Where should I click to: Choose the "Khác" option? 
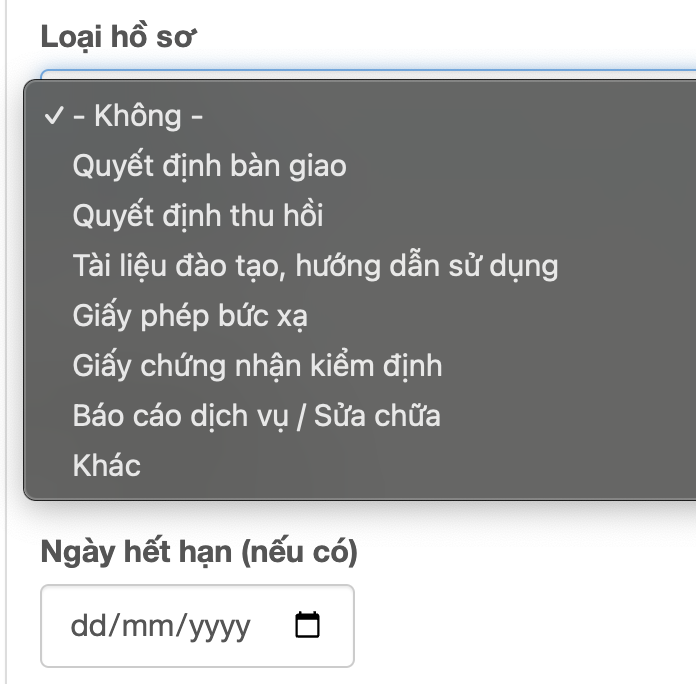(107, 465)
